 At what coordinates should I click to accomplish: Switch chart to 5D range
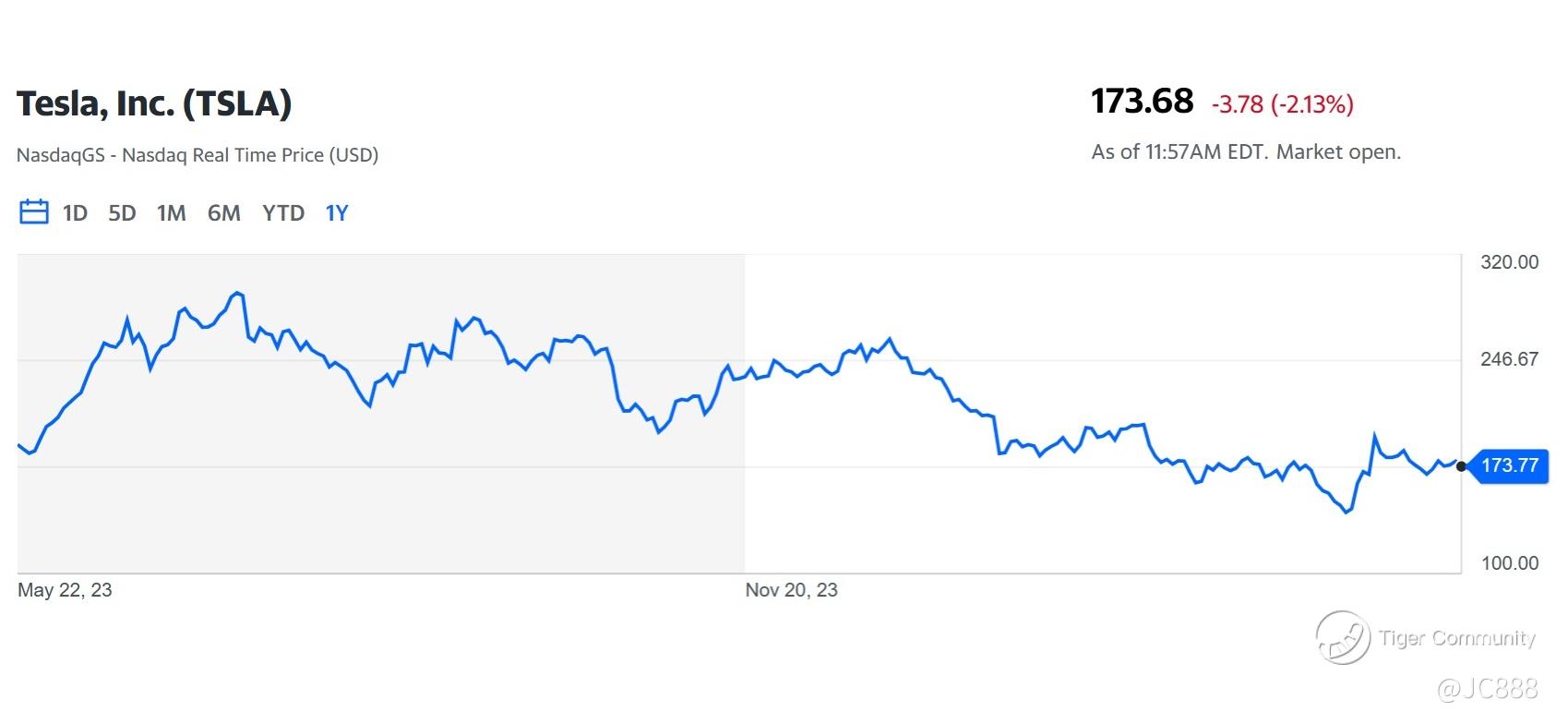point(122,213)
